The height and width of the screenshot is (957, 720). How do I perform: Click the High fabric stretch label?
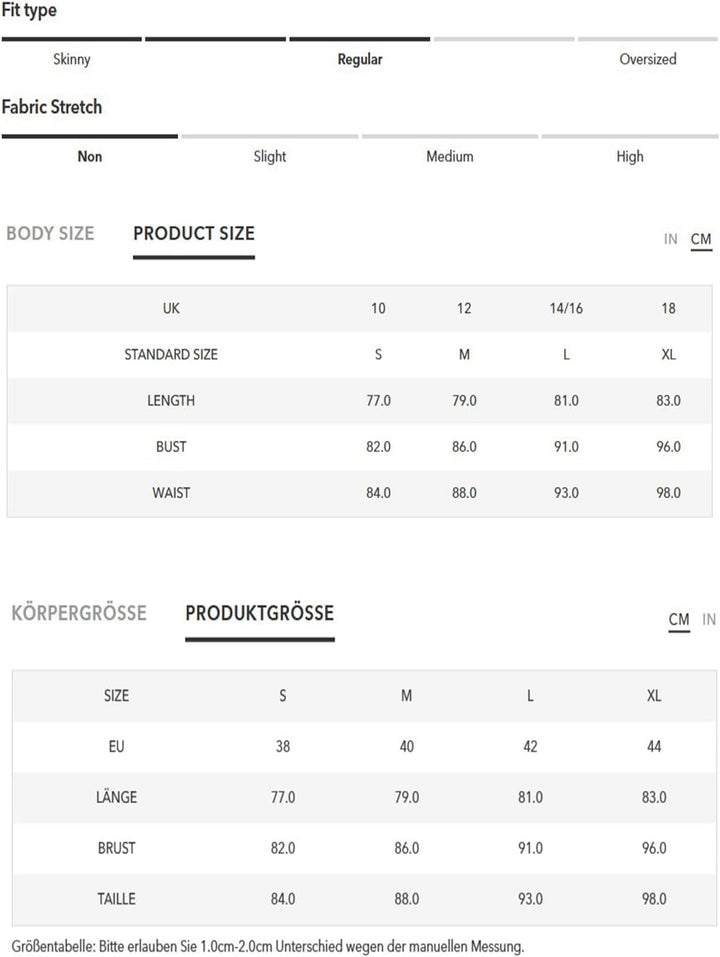(630, 156)
